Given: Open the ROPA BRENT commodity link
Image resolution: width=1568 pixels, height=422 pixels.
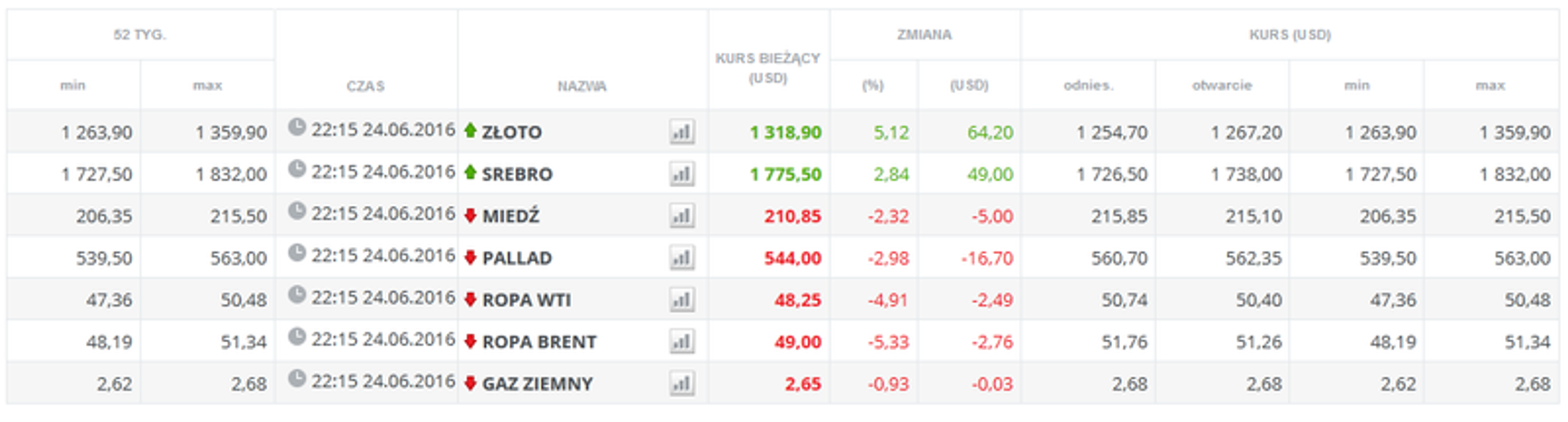Looking at the screenshot, I should 538,342.
